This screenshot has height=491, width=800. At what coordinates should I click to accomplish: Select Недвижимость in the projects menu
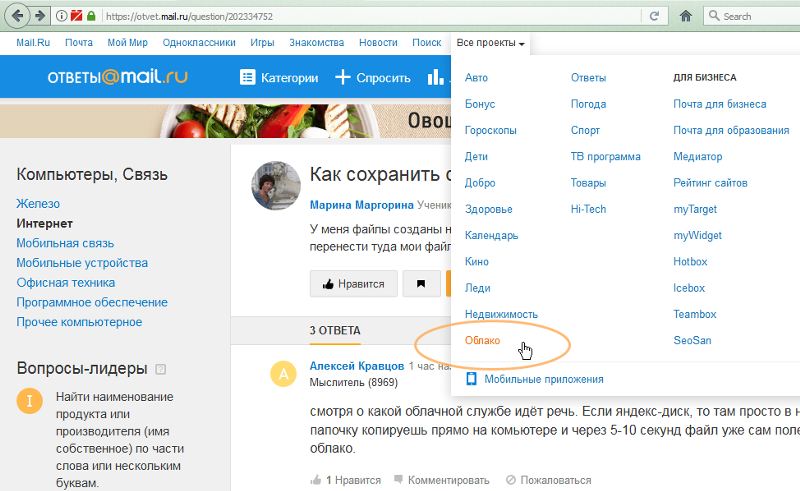pyautogui.click(x=501, y=314)
